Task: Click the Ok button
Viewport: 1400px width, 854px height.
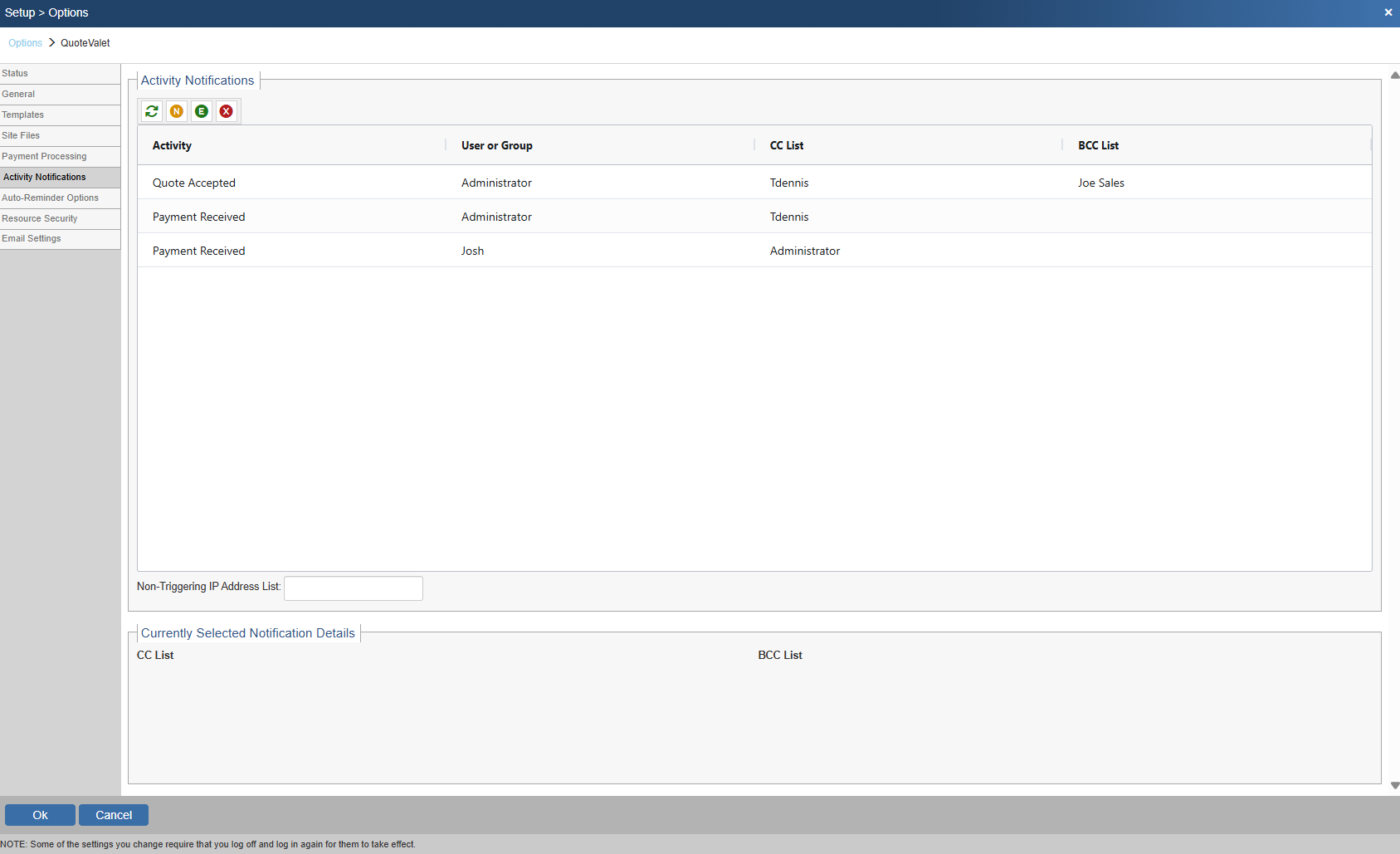Action: 40,815
